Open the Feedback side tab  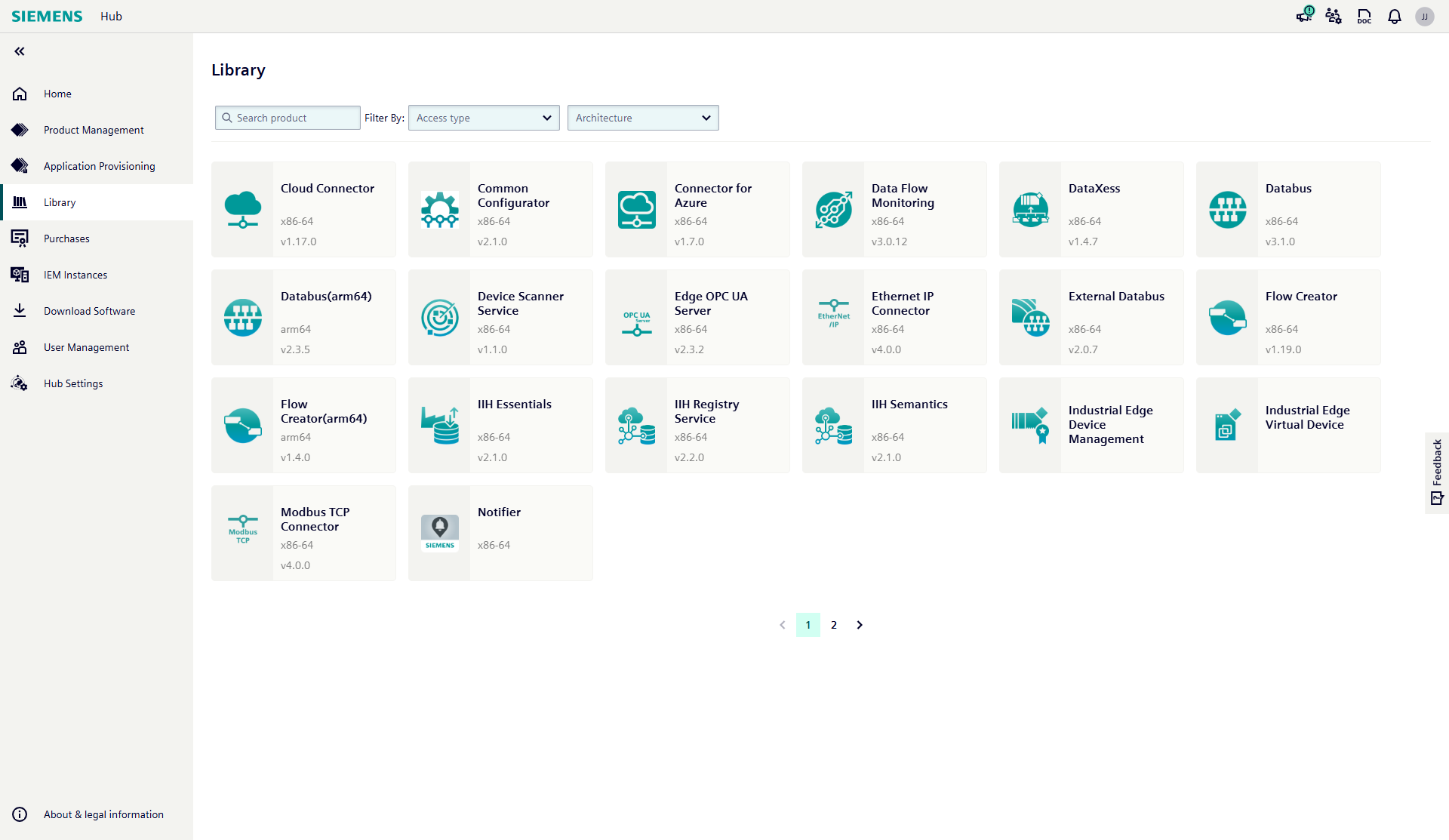click(1437, 472)
